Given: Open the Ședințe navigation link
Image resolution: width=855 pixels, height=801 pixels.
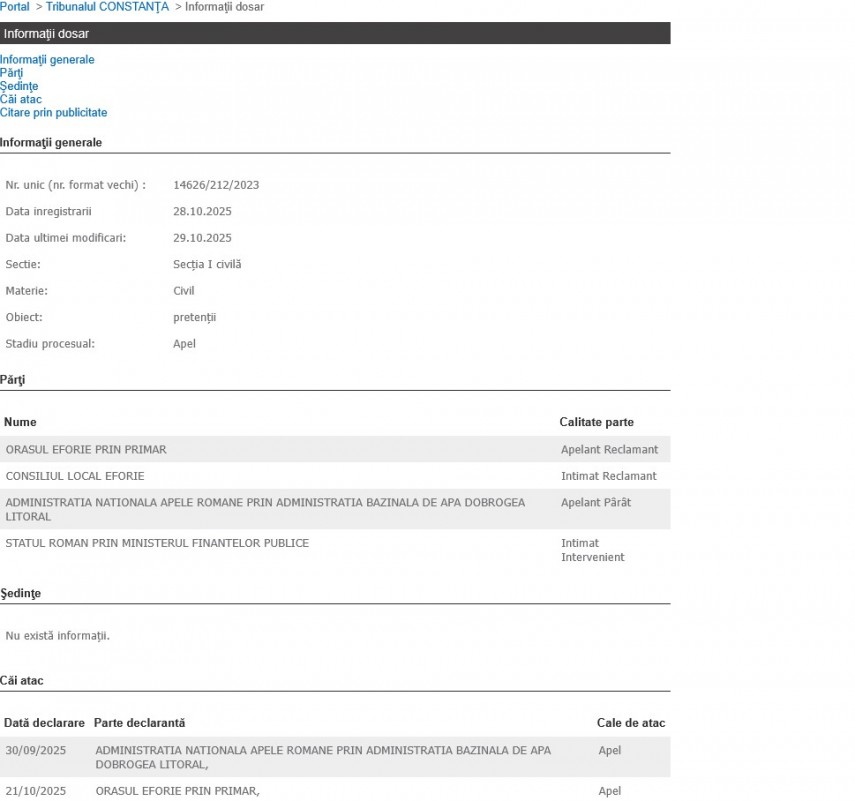Looking at the screenshot, I should [x=19, y=86].
